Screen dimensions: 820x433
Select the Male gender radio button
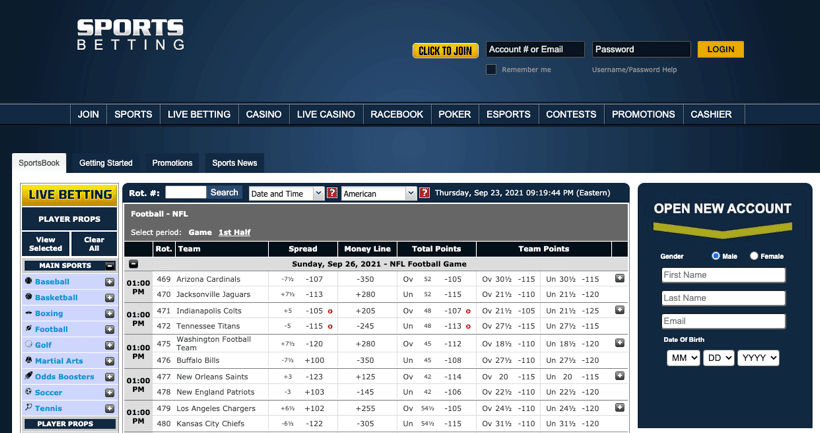coord(715,256)
